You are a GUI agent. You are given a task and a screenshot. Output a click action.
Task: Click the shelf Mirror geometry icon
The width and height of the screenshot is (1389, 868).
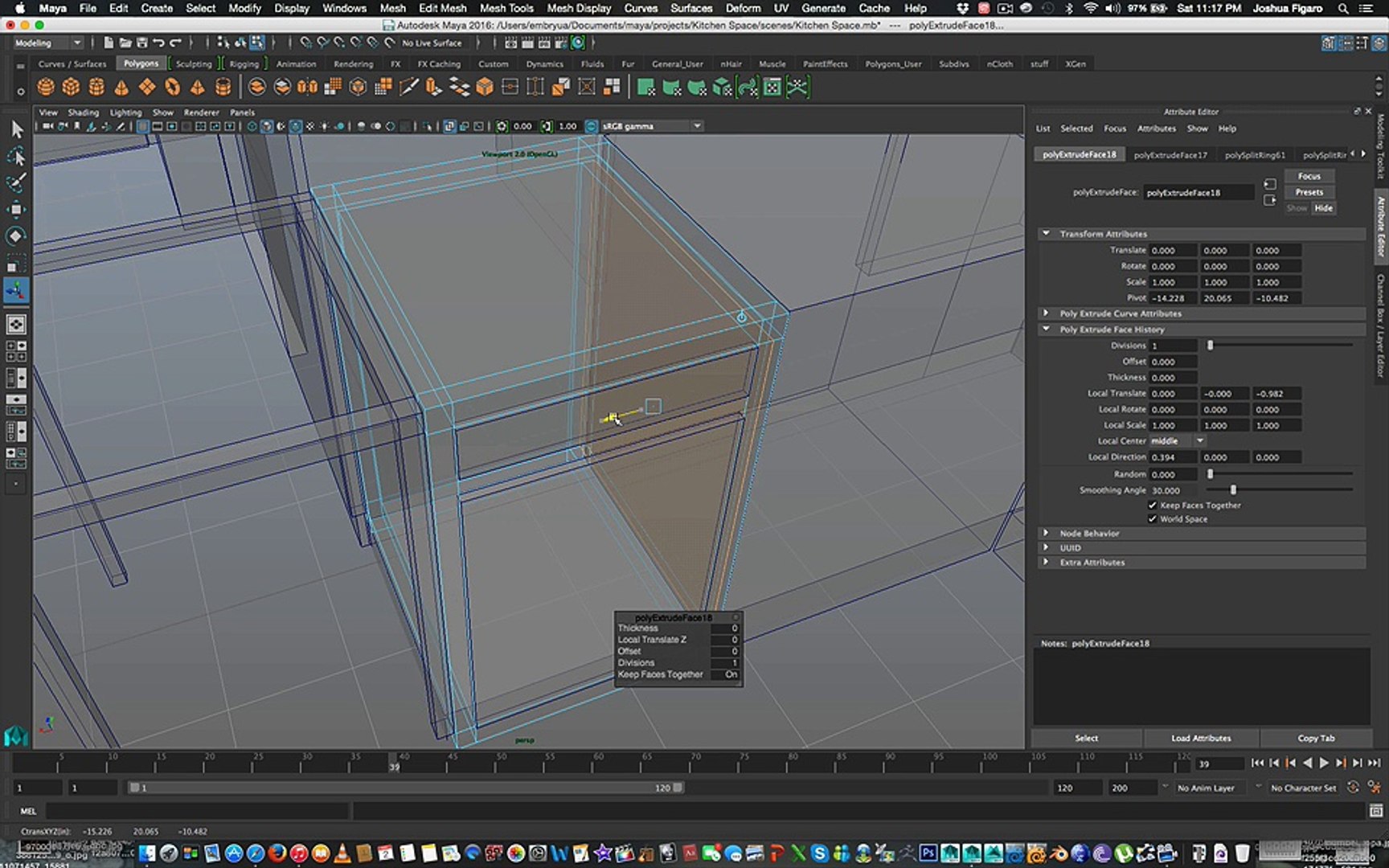click(307, 87)
